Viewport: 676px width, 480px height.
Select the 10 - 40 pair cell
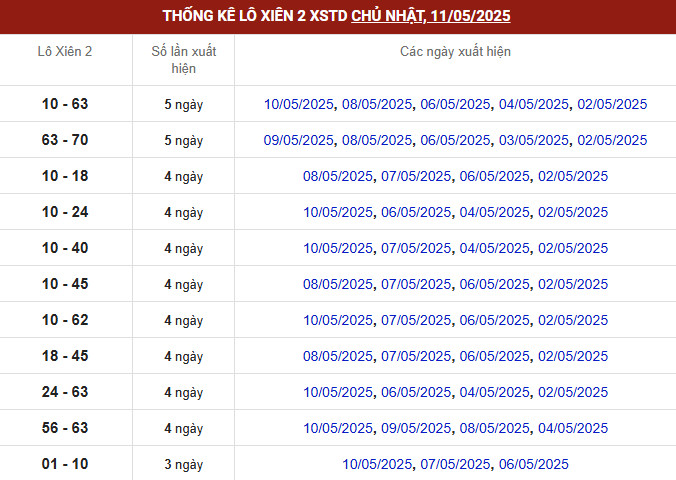coord(65,248)
